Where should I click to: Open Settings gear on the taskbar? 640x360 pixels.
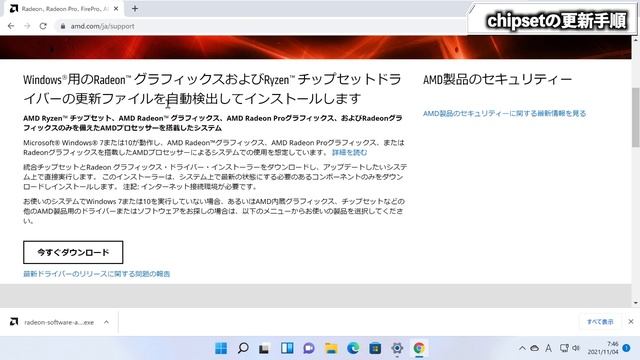[397, 348]
